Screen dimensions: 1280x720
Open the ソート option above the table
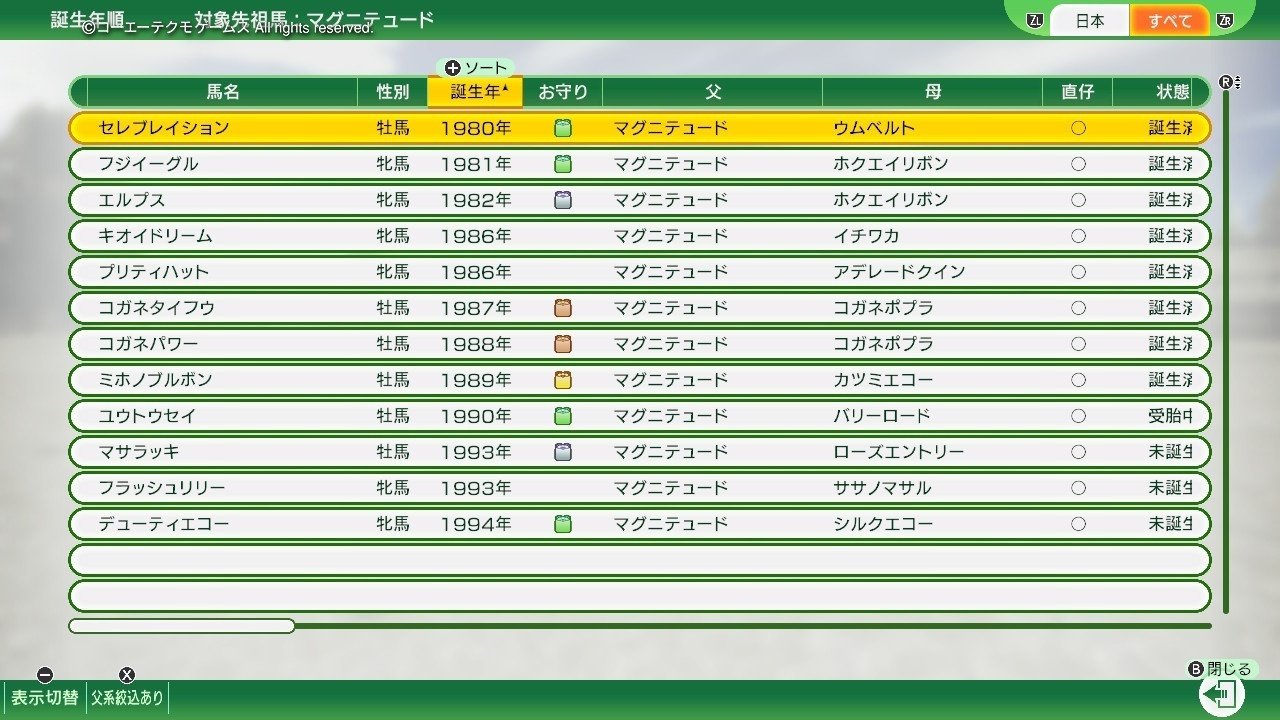[477, 67]
